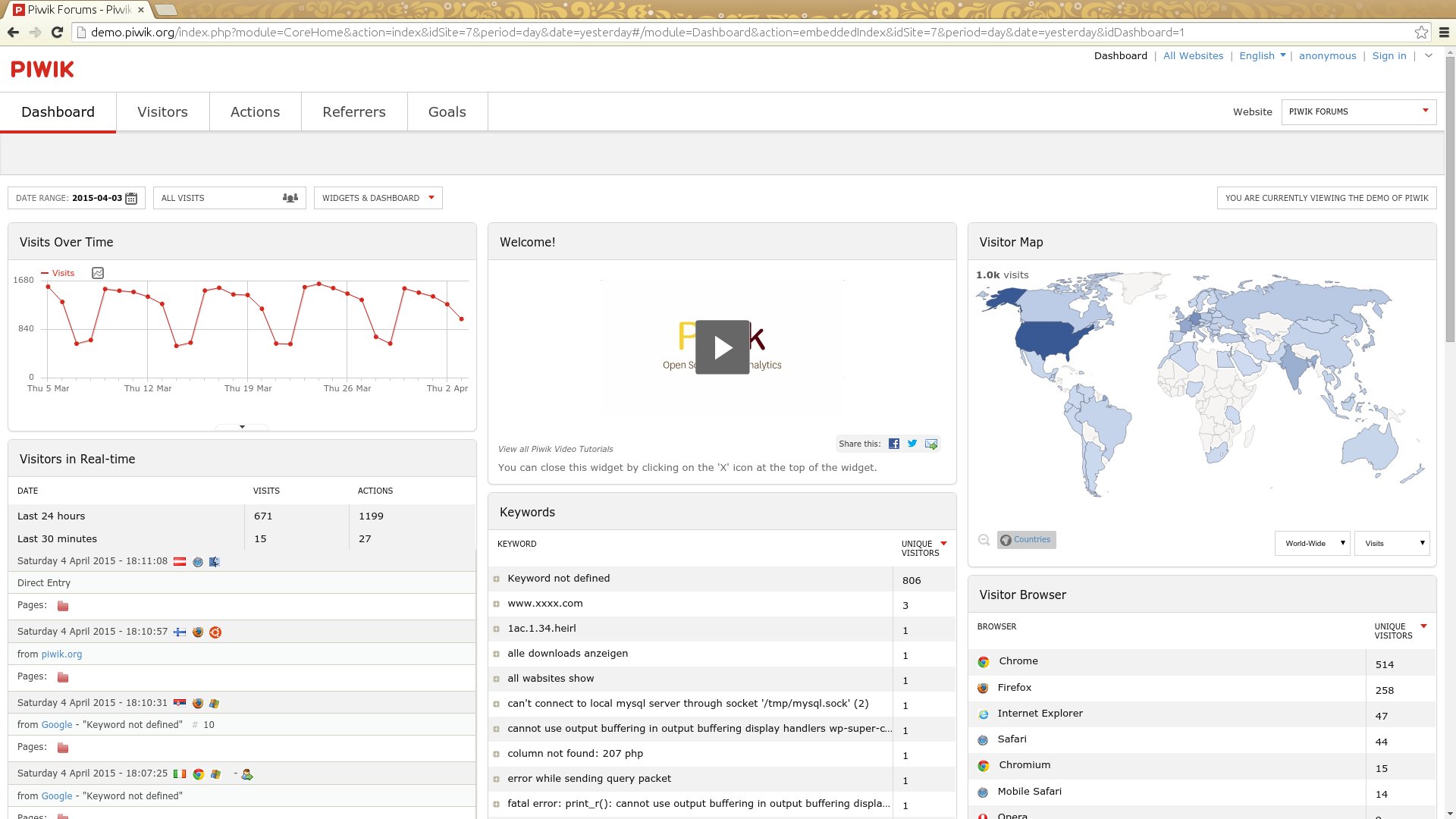
Task: Open the World-Wide region dropdown
Action: pyautogui.click(x=1312, y=543)
